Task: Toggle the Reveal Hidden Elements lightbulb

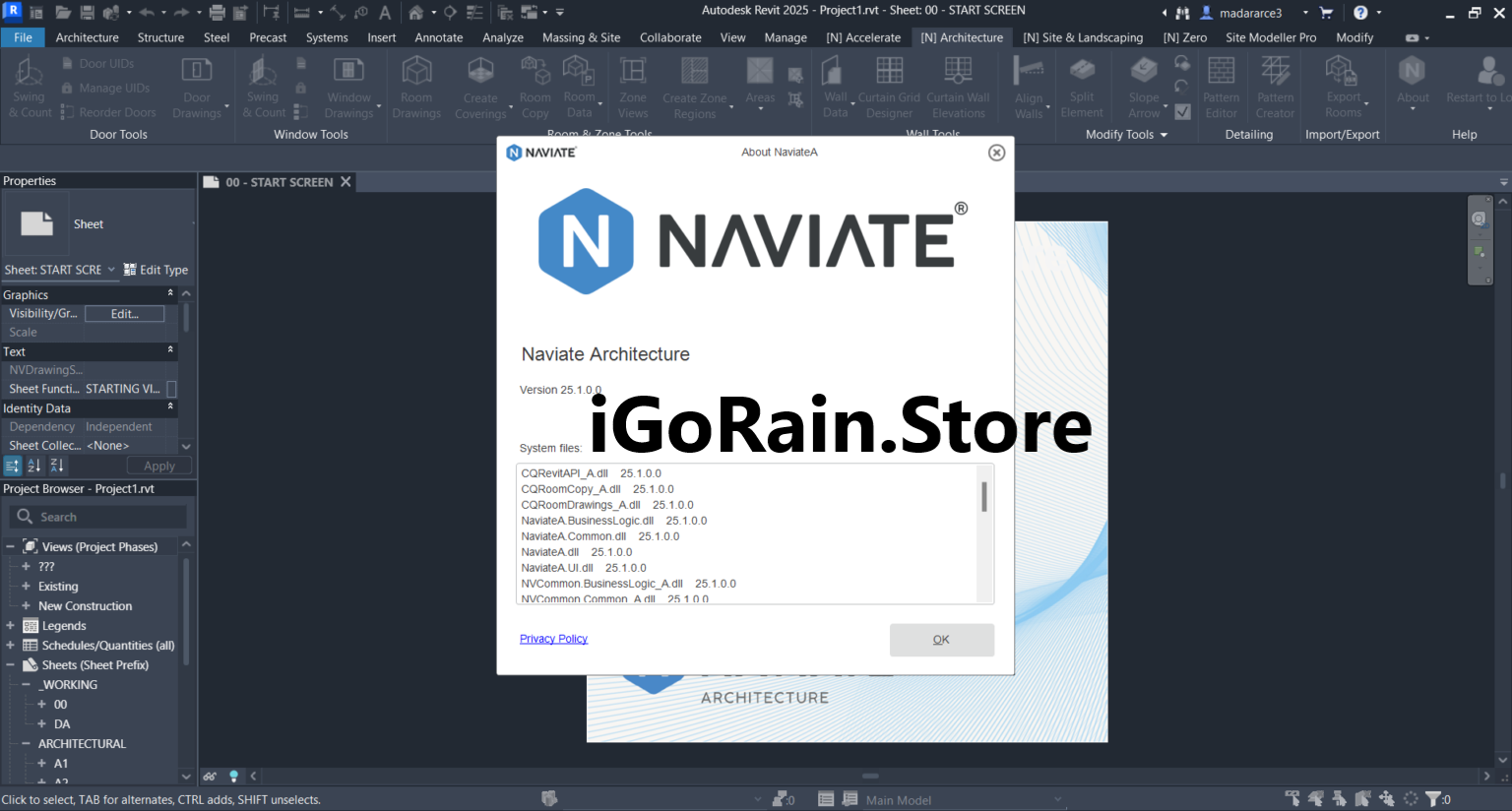Action: [233, 776]
